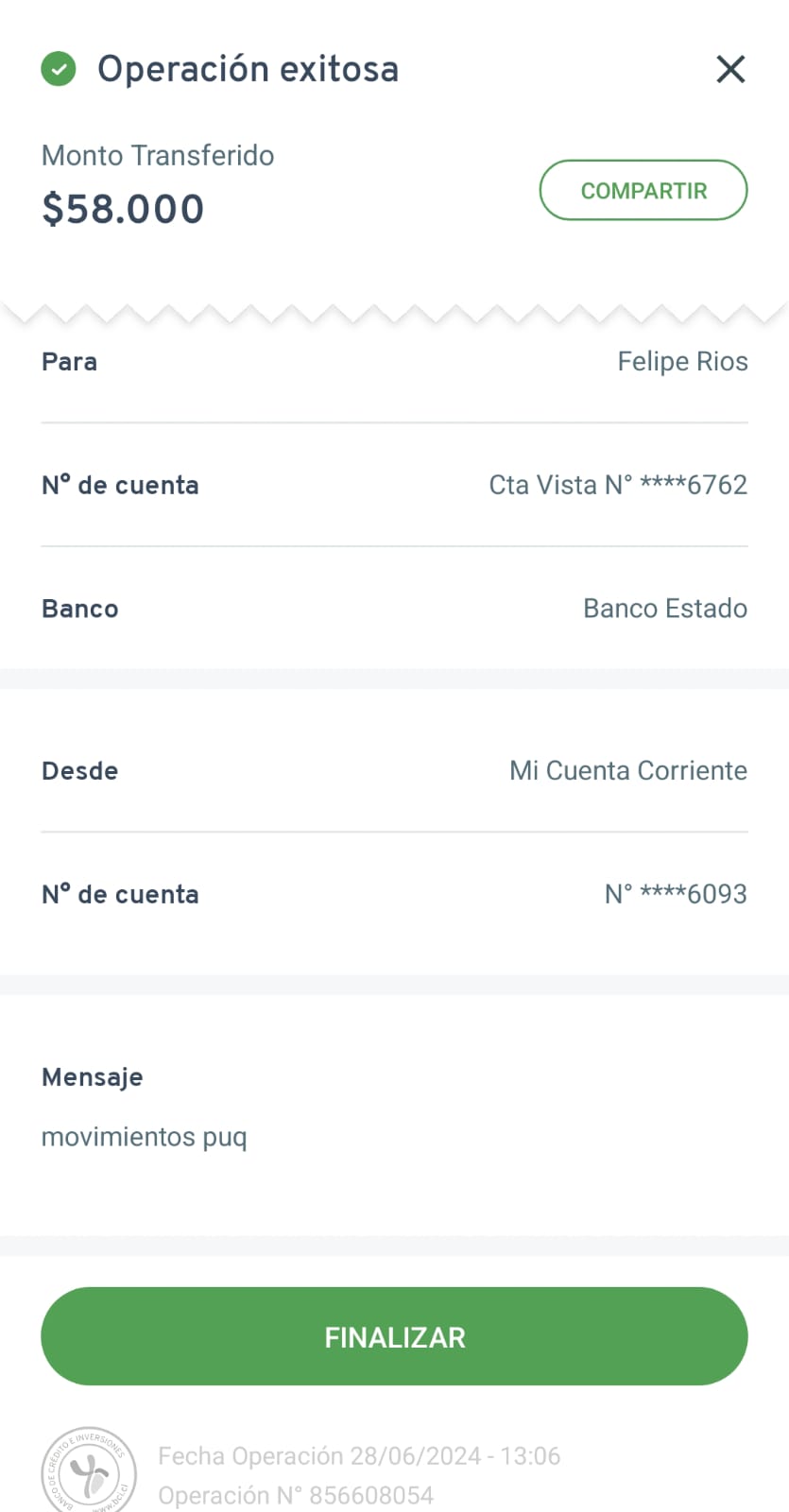Click the Desde row label
This screenshot has width=789, height=1512.
80,770
